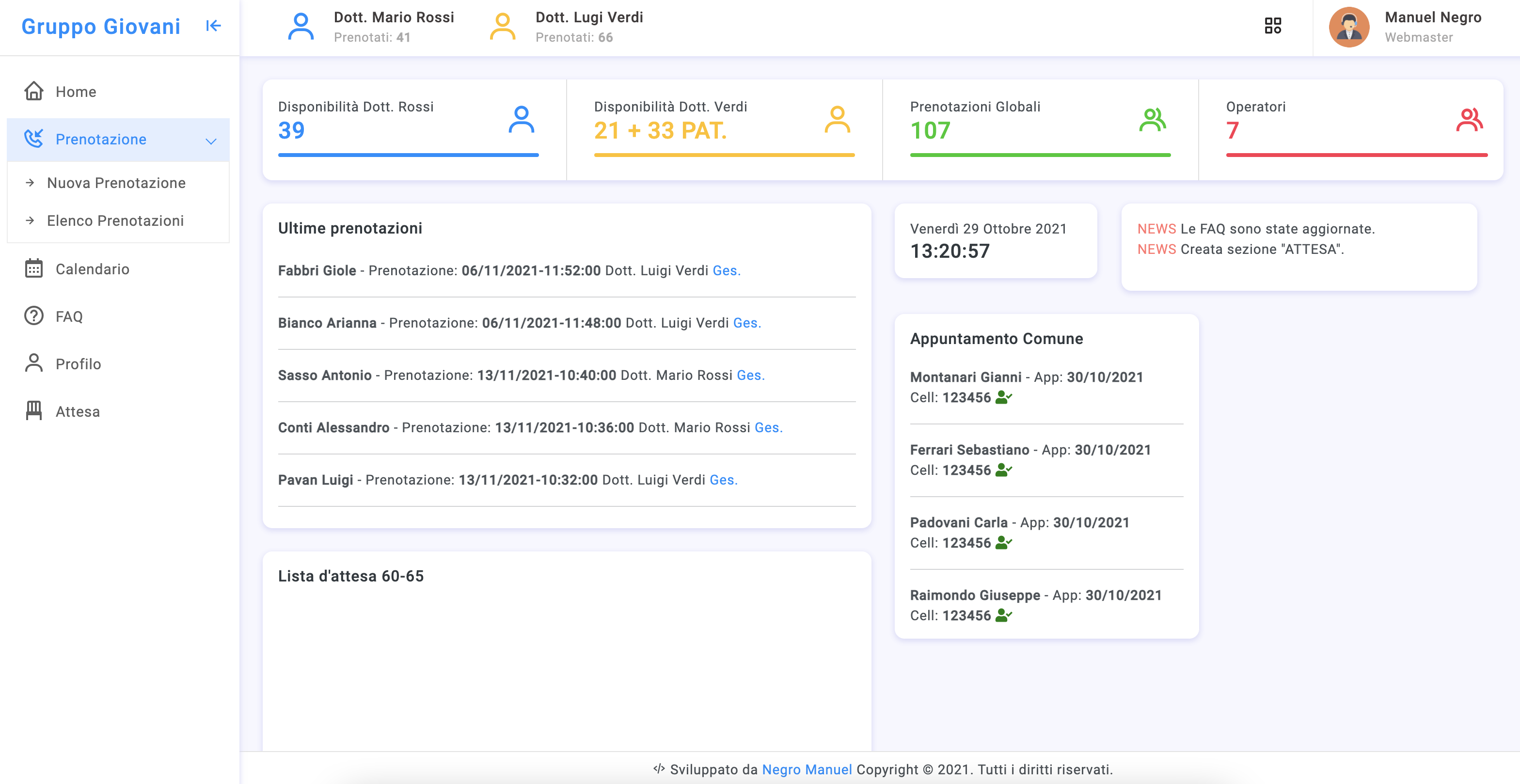Open the FAQ question mark icon

(33, 316)
